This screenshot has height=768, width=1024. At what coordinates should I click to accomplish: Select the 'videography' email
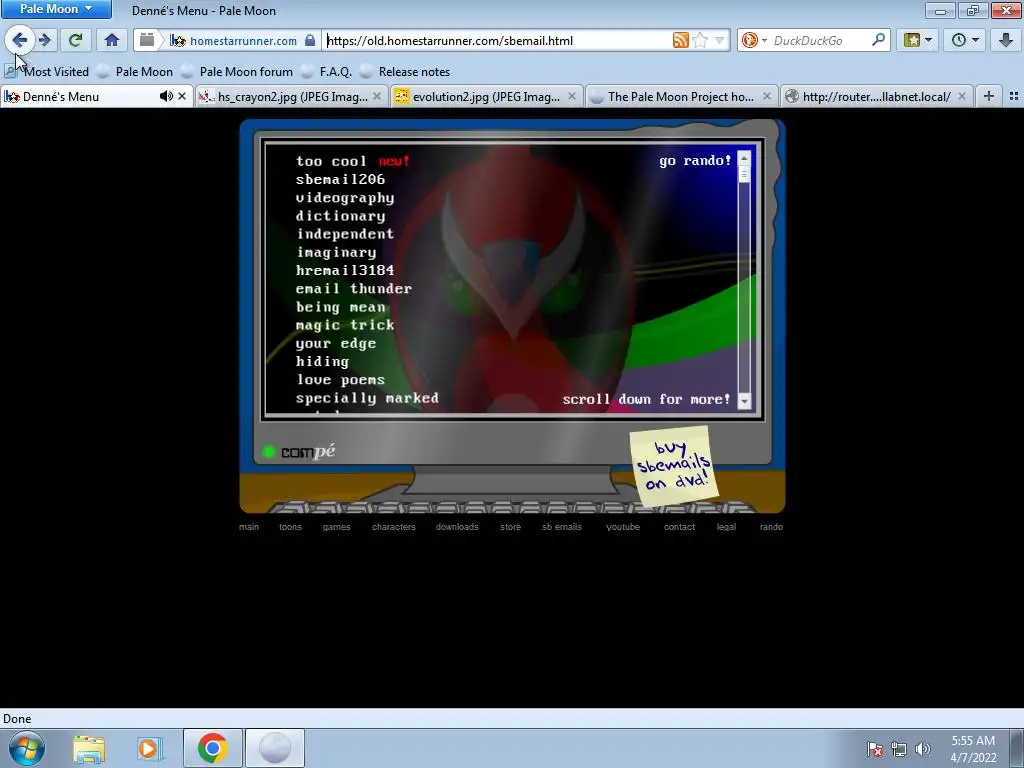coord(345,197)
